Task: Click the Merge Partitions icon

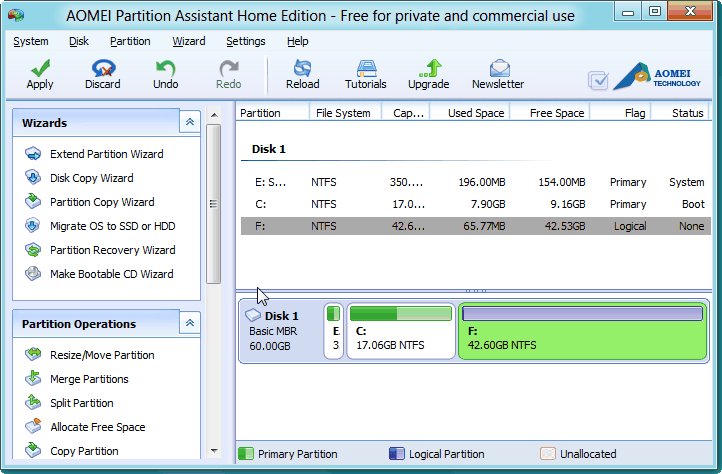Action: (33, 378)
